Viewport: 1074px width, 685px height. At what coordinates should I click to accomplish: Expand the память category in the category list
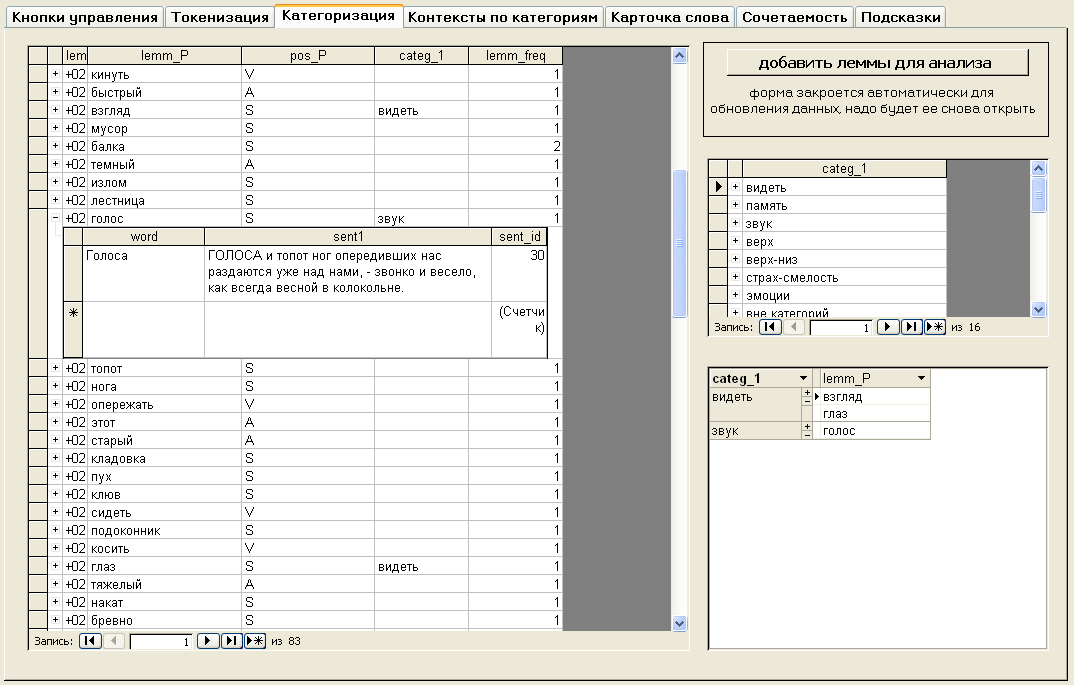(x=735, y=205)
